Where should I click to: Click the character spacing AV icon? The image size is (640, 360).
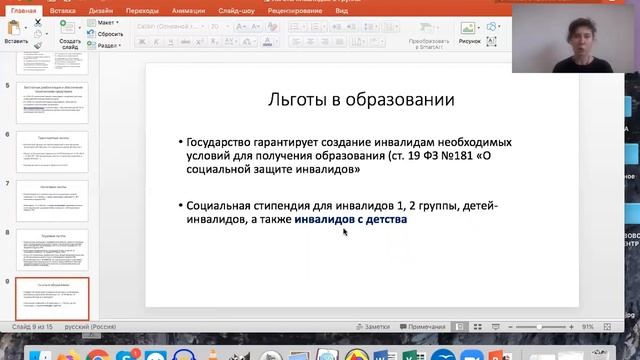229,42
